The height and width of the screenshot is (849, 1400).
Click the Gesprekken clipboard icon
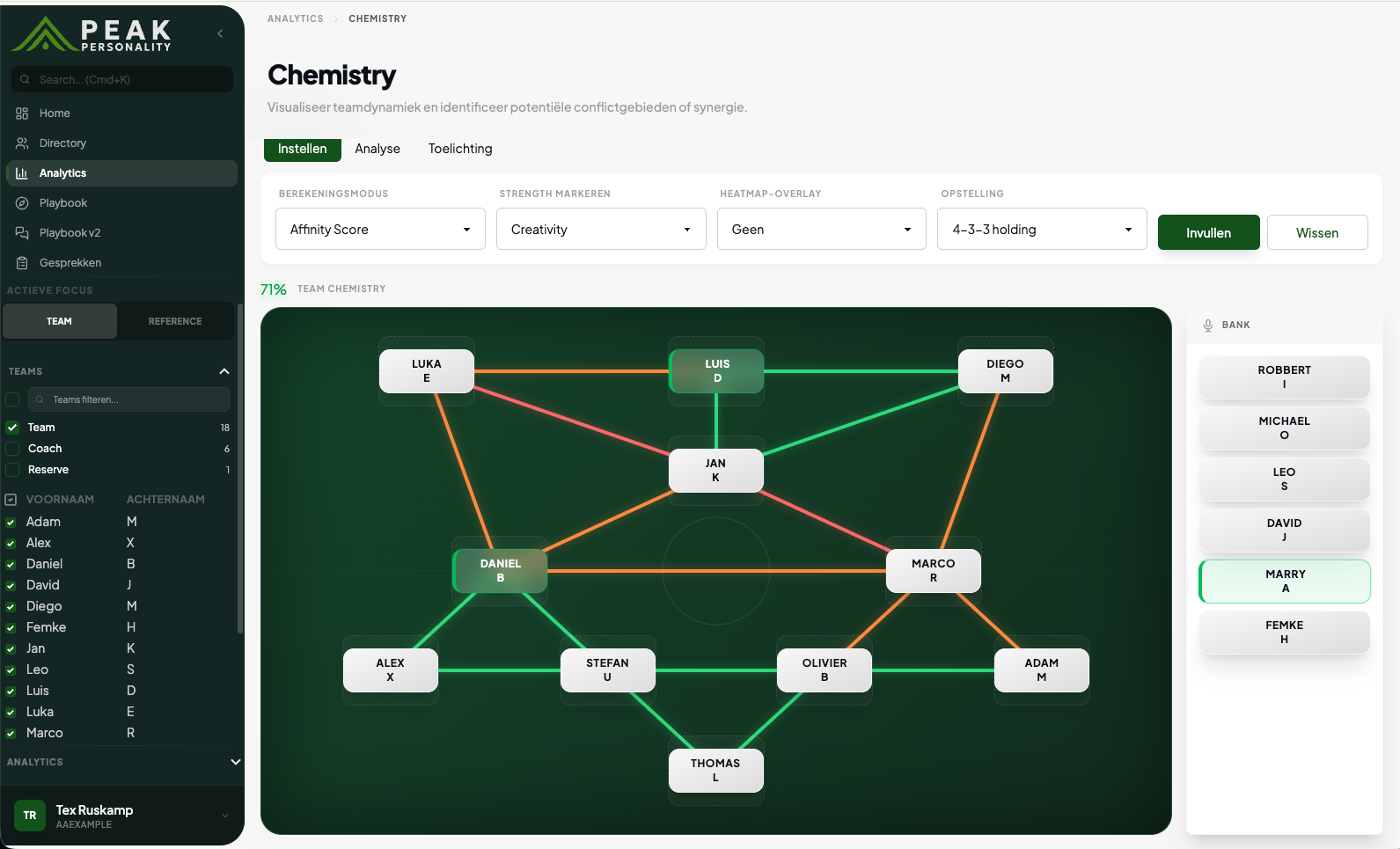[x=22, y=263]
